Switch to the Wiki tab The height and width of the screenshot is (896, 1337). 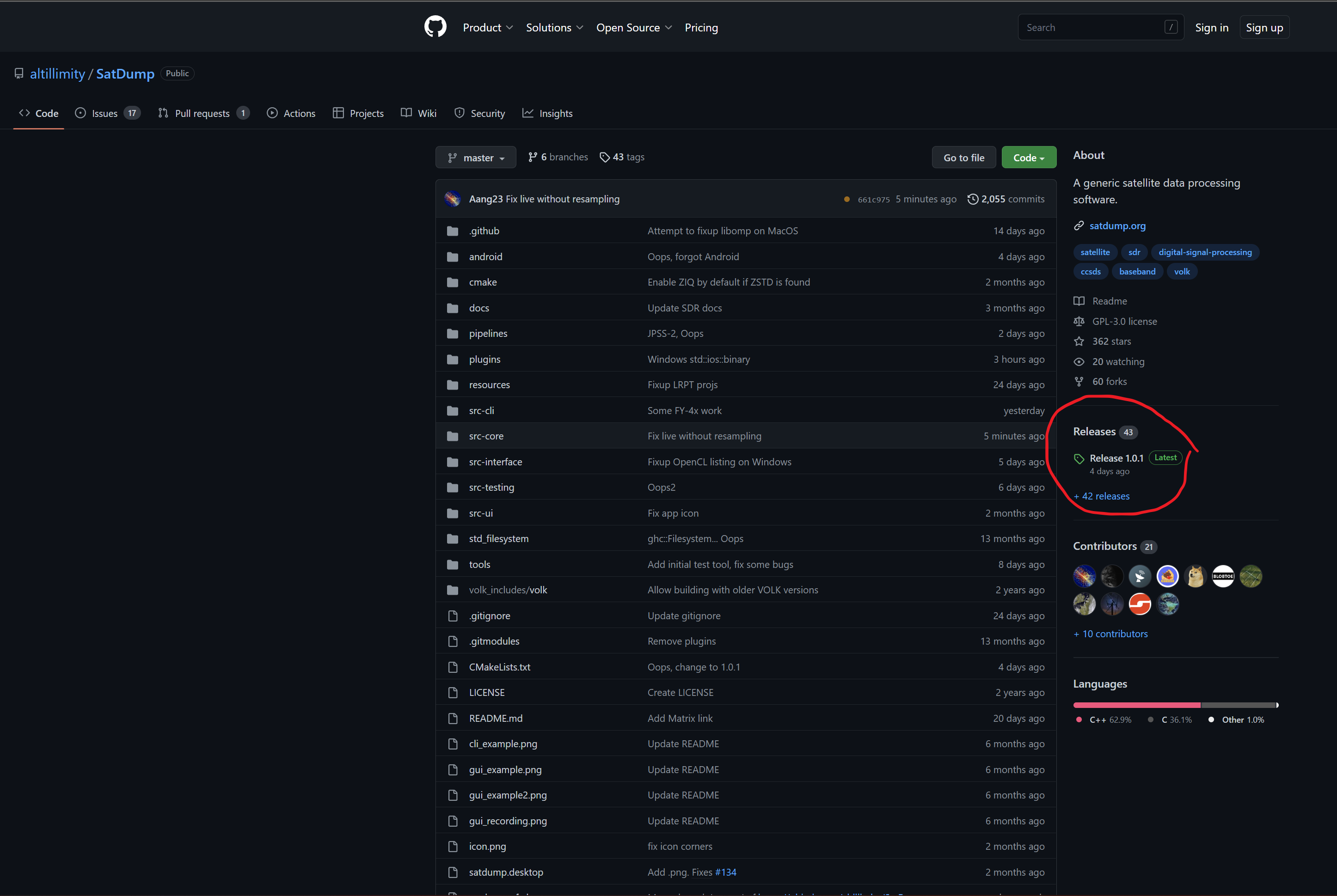tap(419, 113)
